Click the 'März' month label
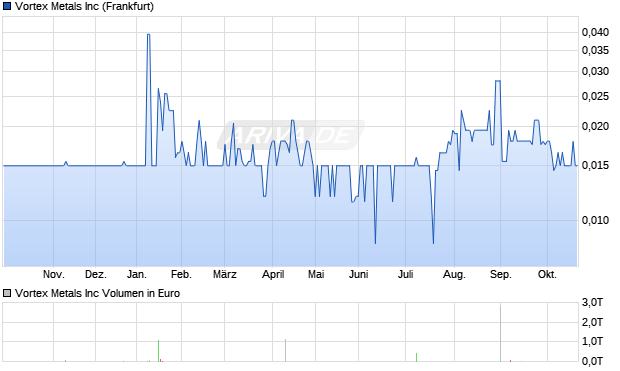The image size is (620, 371). (225, 274)
